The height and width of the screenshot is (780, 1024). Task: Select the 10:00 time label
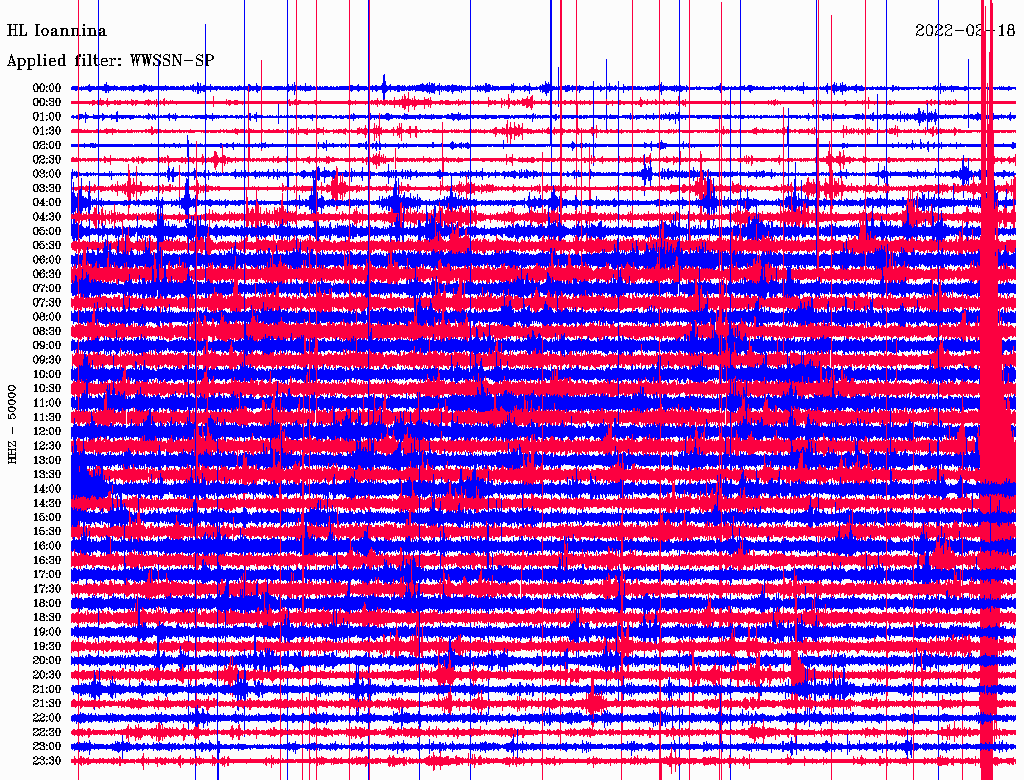(47, 374)
